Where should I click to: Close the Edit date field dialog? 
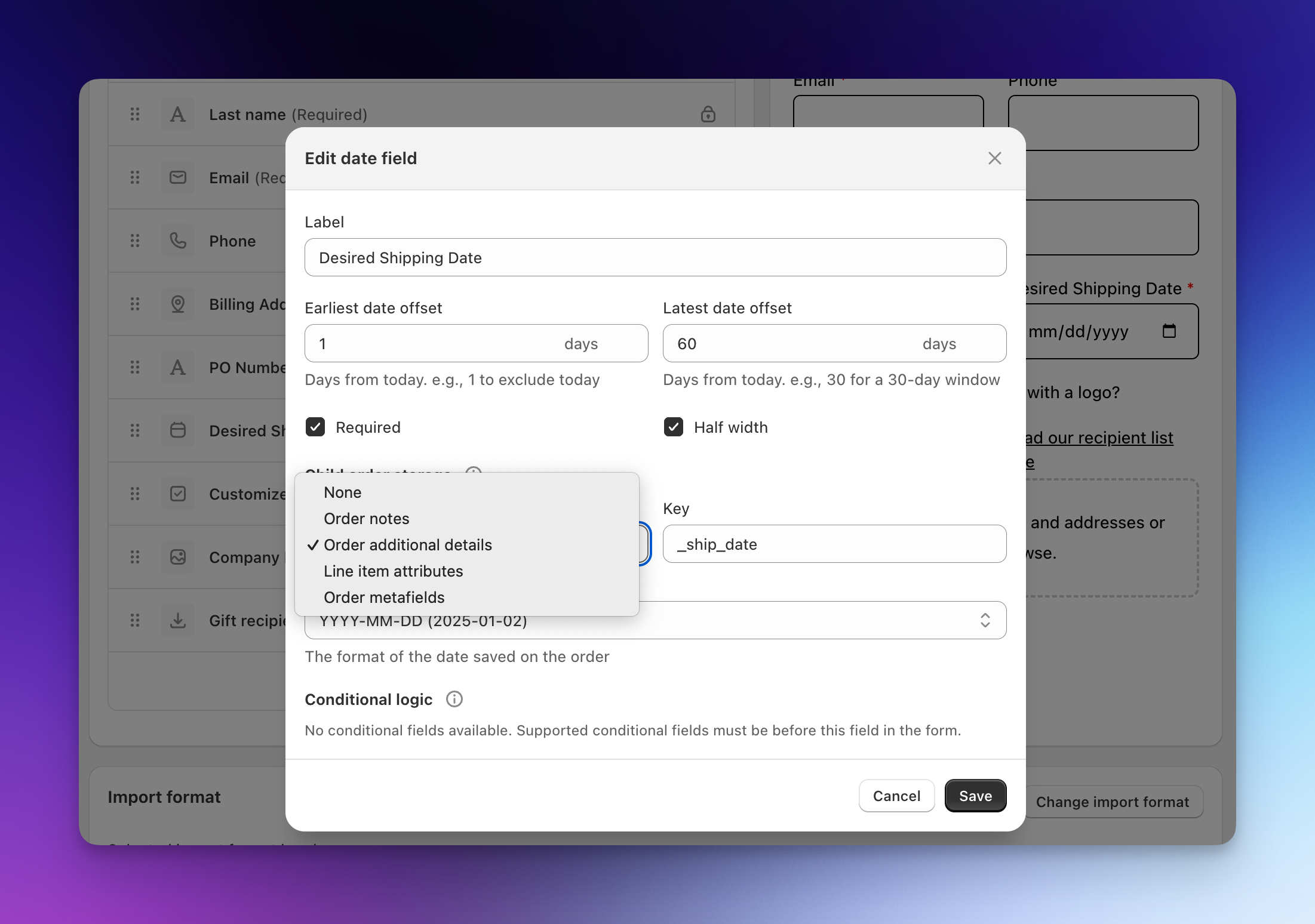994,158
